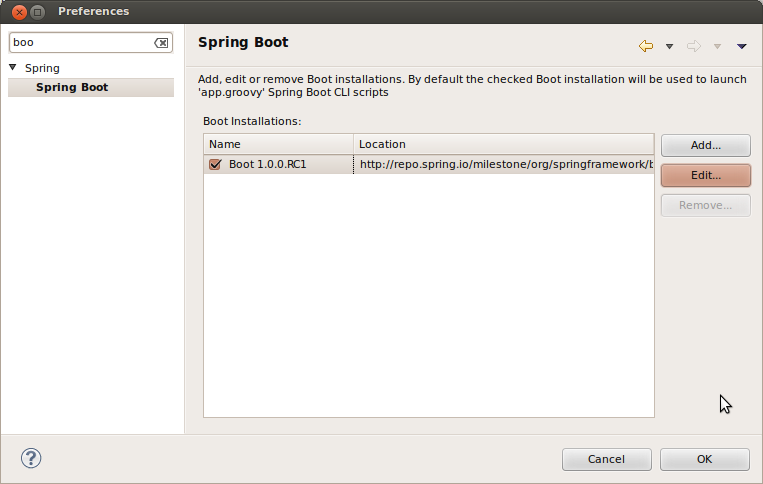
Task: Clear the filter text using the erase icon
Action: [161, 43]
